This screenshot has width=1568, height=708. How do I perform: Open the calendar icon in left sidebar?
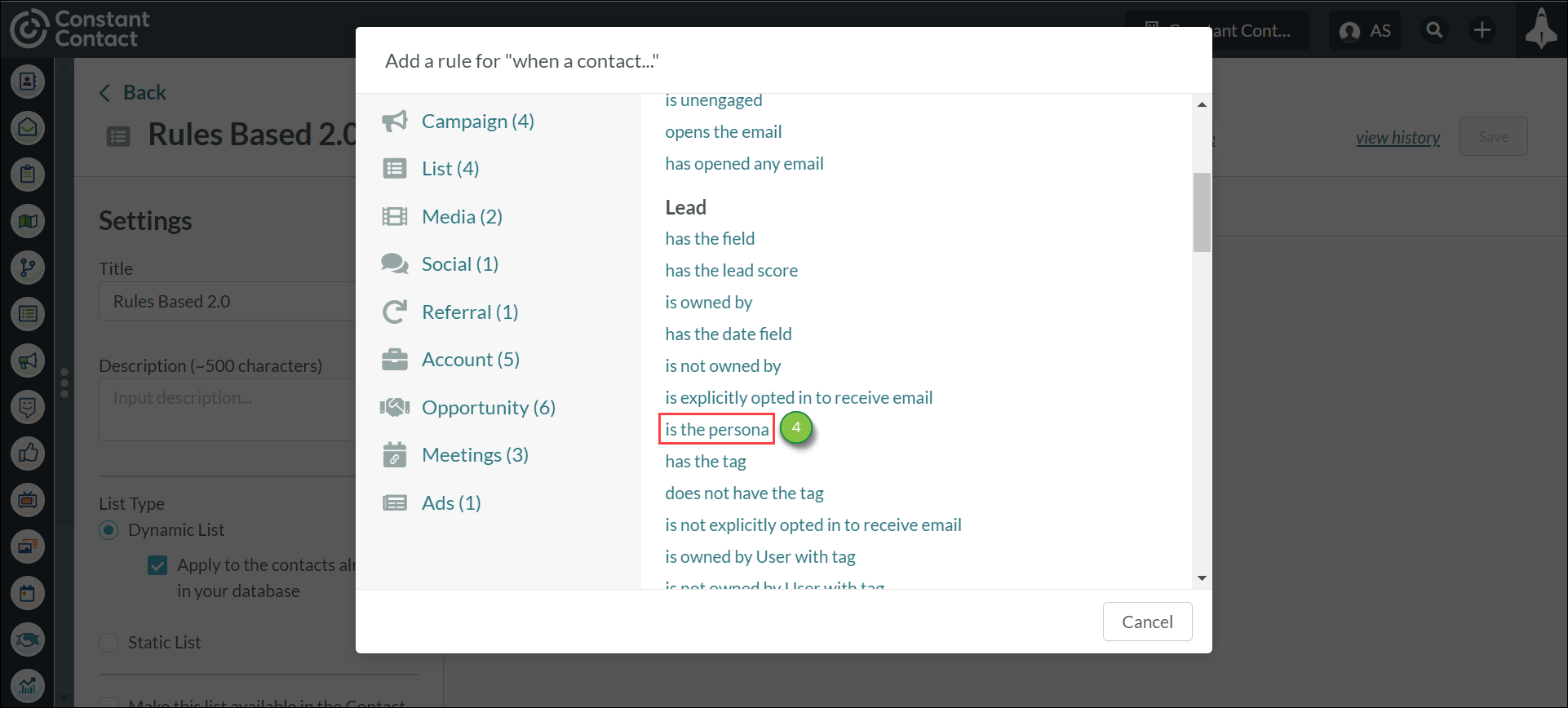click(x=28, y=593)
